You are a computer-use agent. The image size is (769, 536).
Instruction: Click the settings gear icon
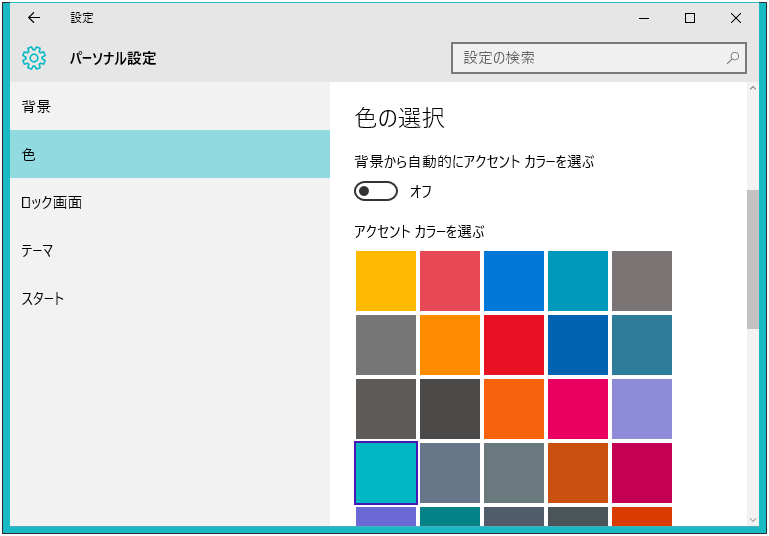coord(34,58)
